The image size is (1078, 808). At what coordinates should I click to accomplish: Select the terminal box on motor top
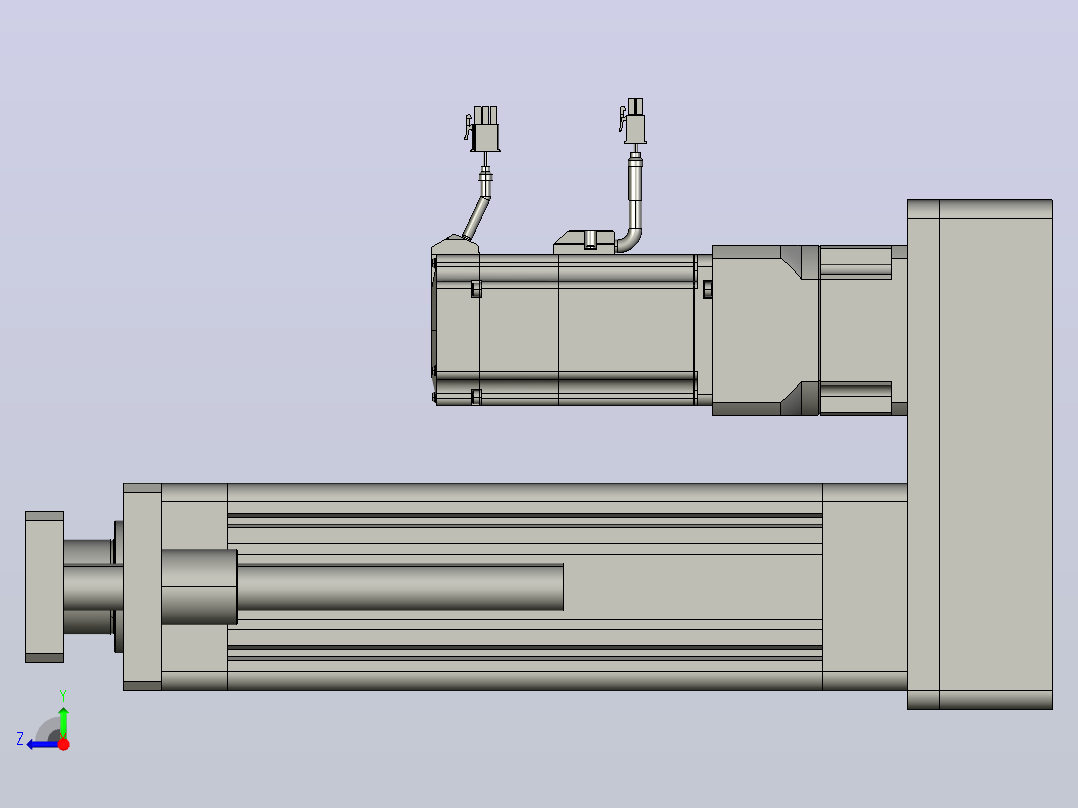(x=584, y=242)
